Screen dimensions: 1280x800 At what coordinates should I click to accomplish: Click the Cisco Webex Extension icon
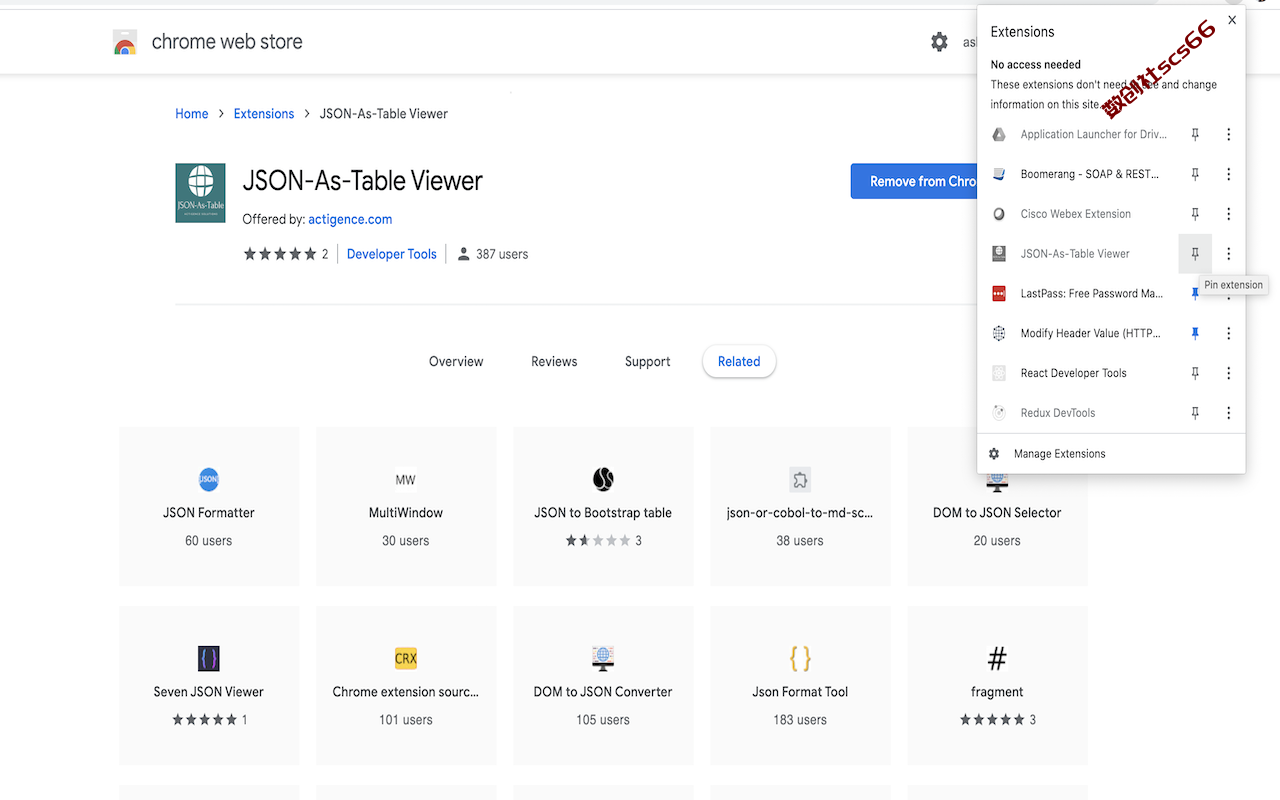click(998, 214)
